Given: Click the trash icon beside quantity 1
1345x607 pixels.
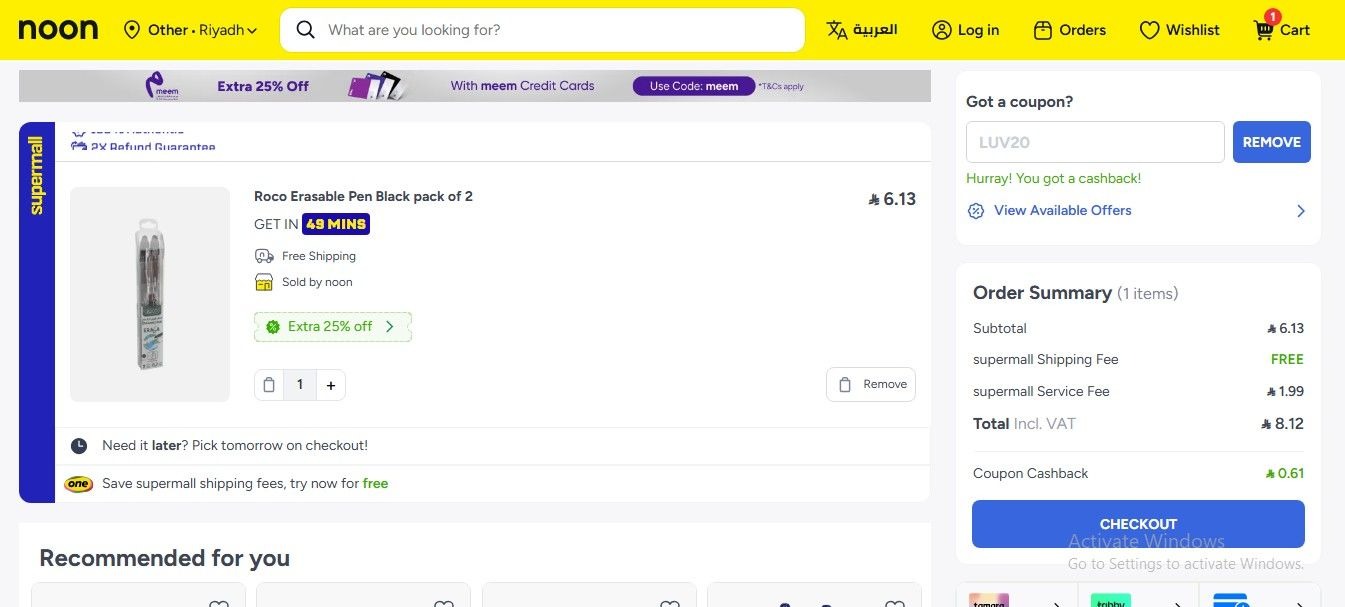Looking at the screenshot, I should 269,385.
